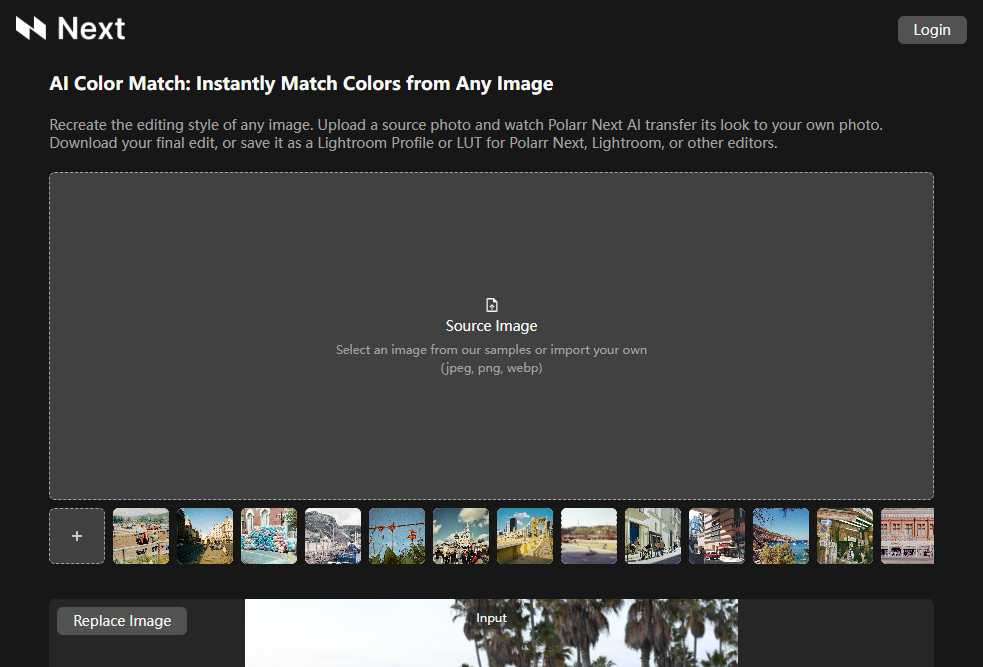The height and width of the screenshot is (667, 983).
Task: Click the plus icon to import your own image
Action: click(77, 536)
